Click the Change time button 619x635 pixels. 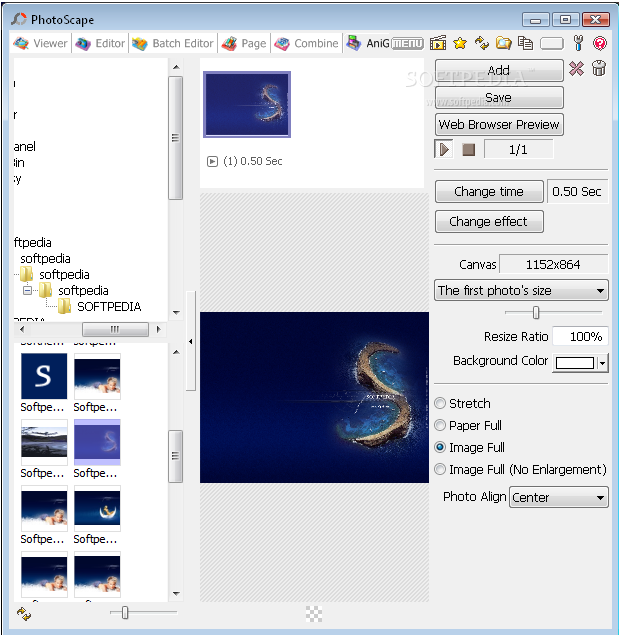489,191
